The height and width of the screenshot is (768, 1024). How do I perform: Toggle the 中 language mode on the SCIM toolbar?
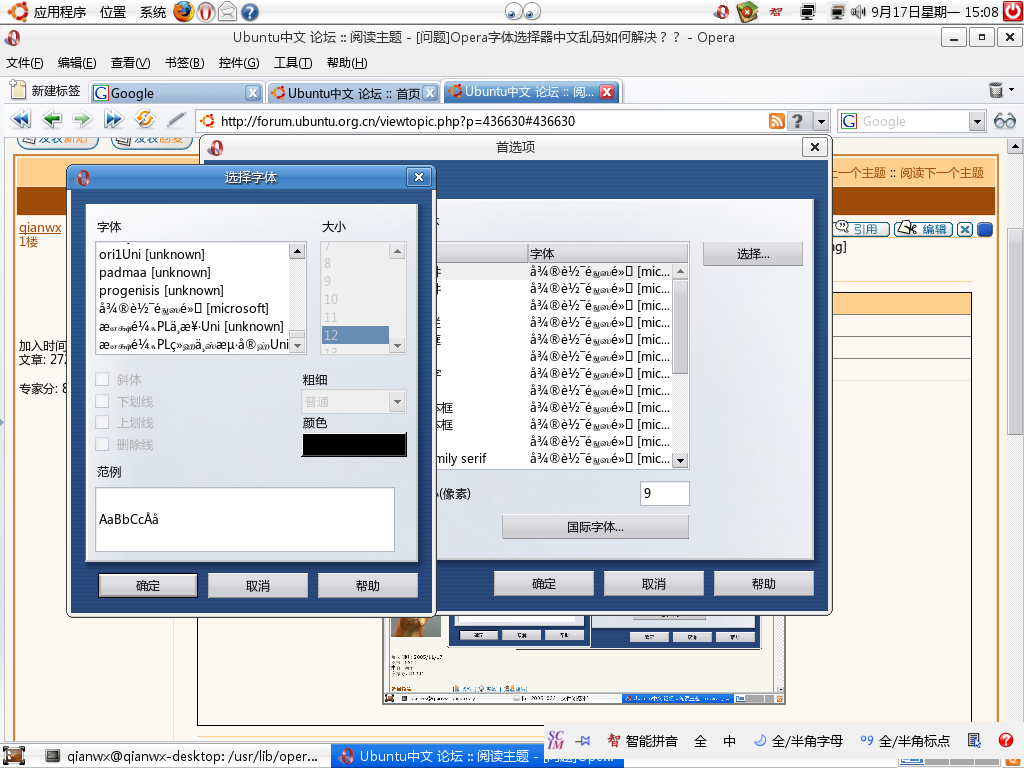pyautogui.click(x=729, y=741)
